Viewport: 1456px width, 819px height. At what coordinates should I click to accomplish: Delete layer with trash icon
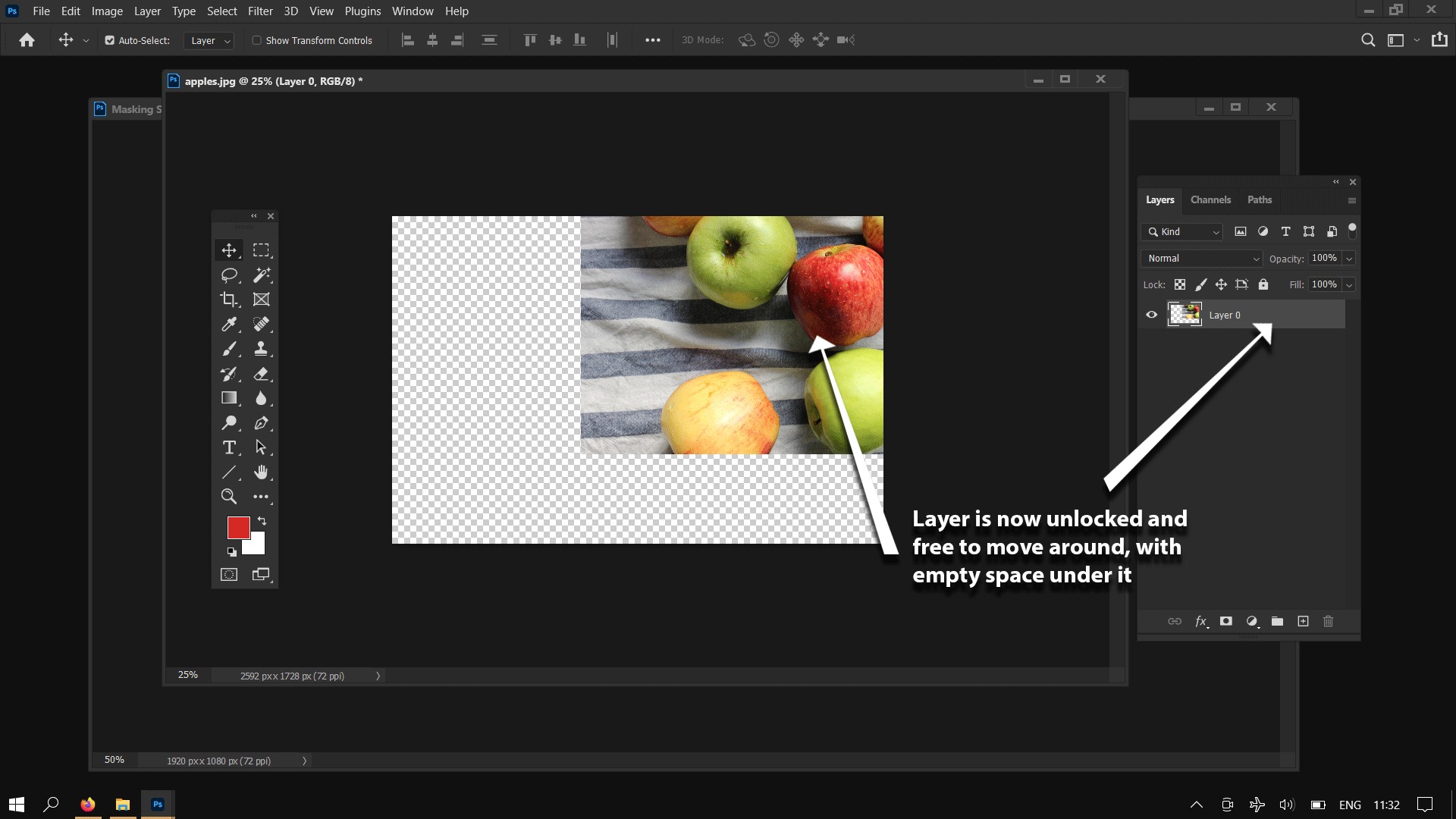(1328, 621)
